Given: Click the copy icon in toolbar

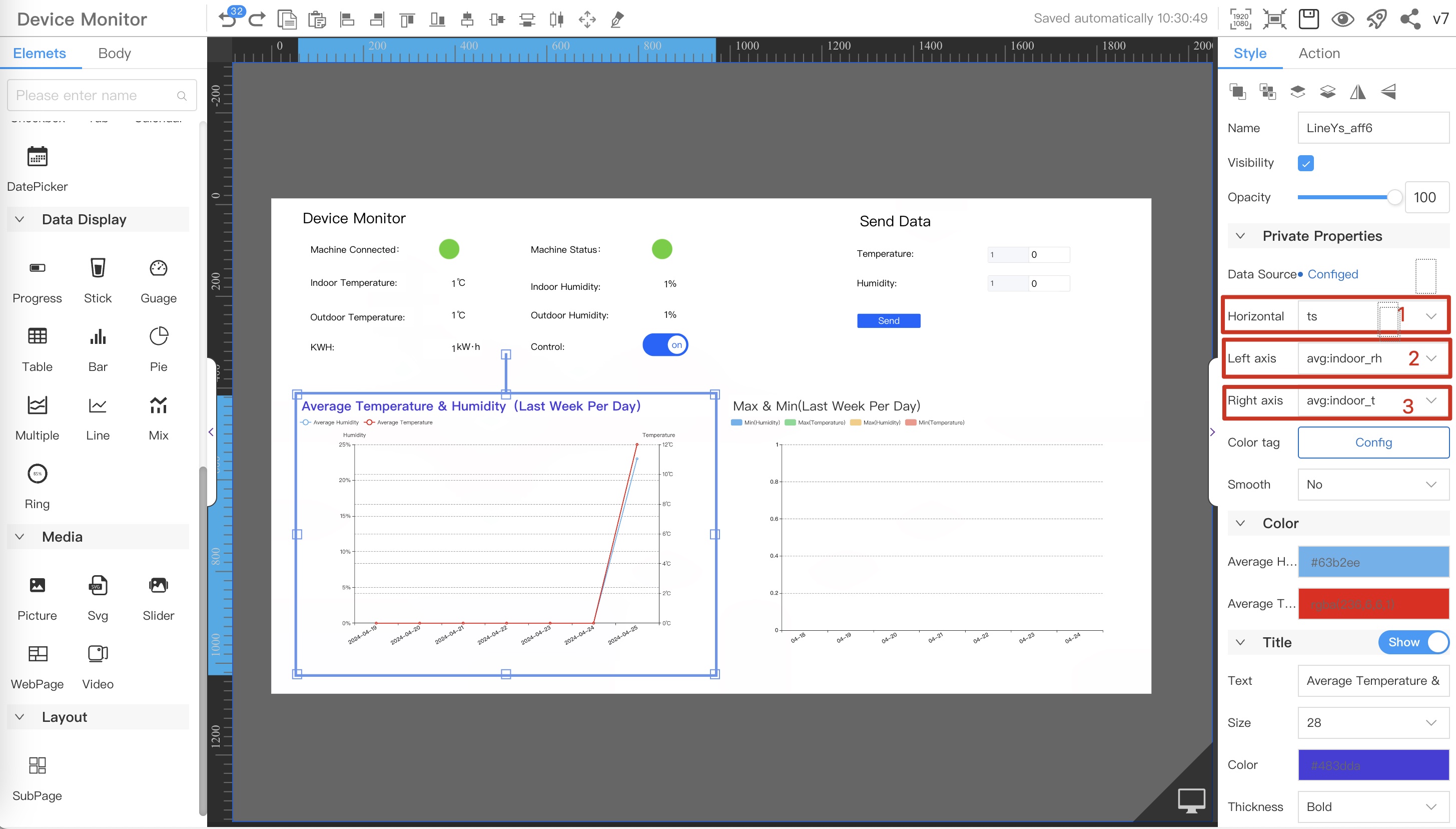Looking at the screenshot, I should (287, 20).
